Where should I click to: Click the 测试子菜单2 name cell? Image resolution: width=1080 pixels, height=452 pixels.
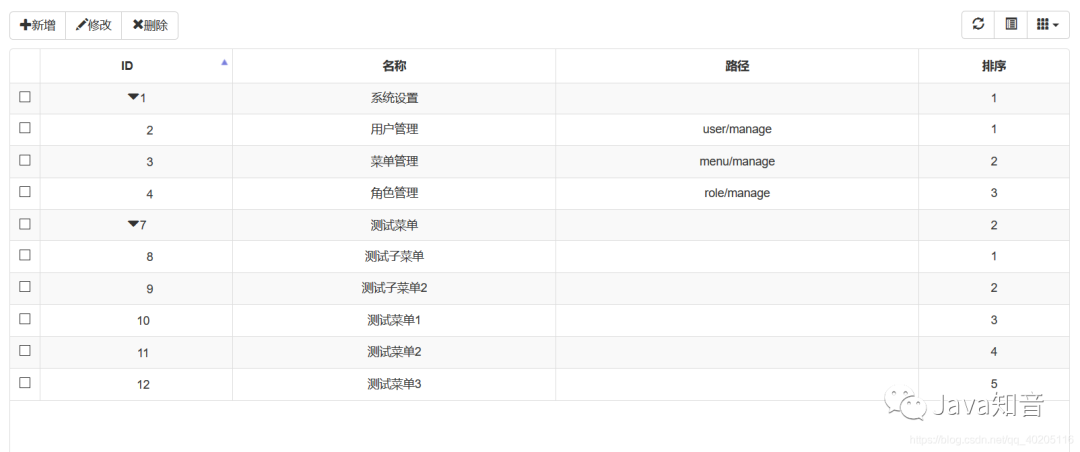[394, 288]
